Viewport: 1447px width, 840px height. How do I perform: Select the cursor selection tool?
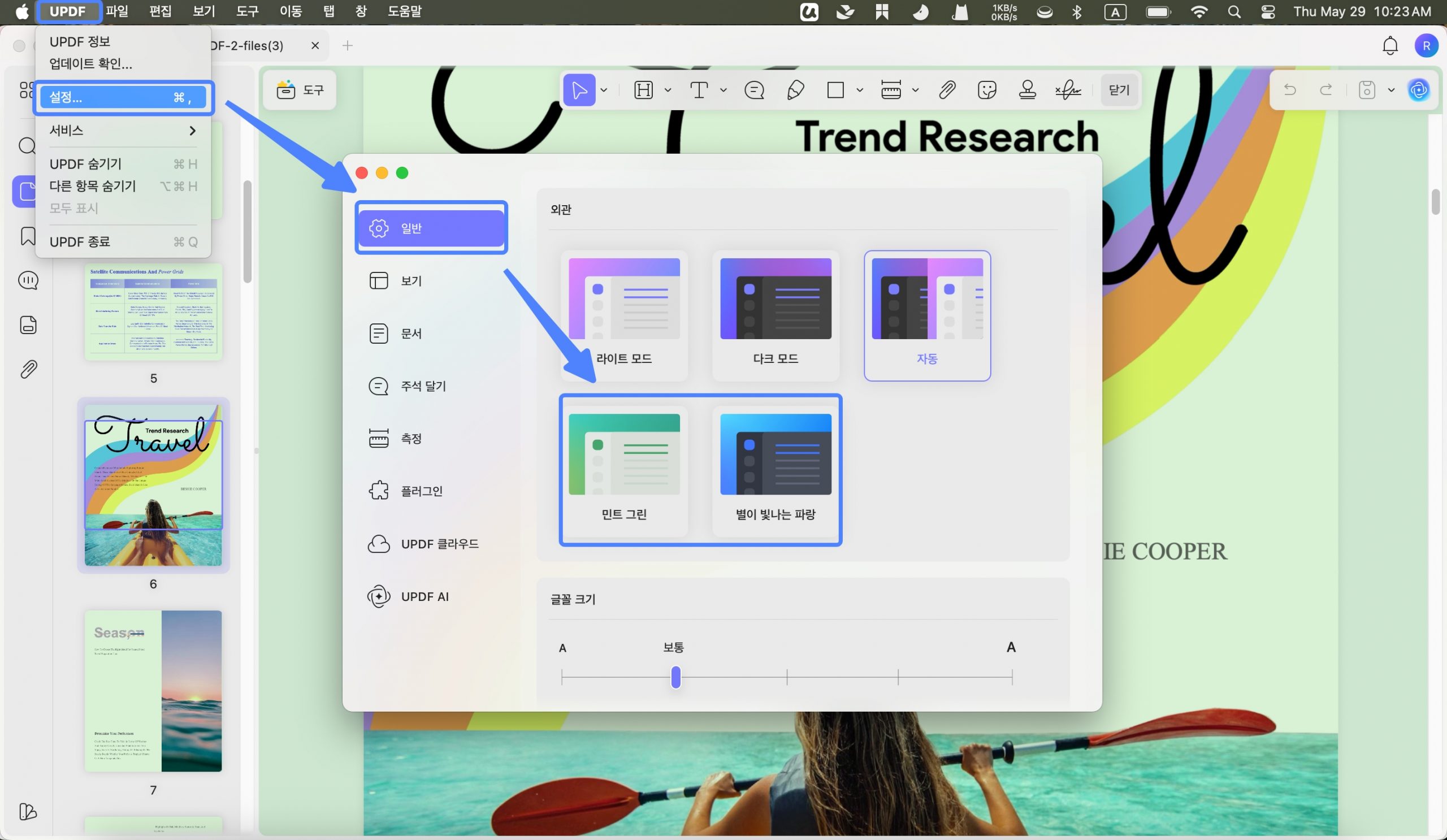(x=579, y=90)
